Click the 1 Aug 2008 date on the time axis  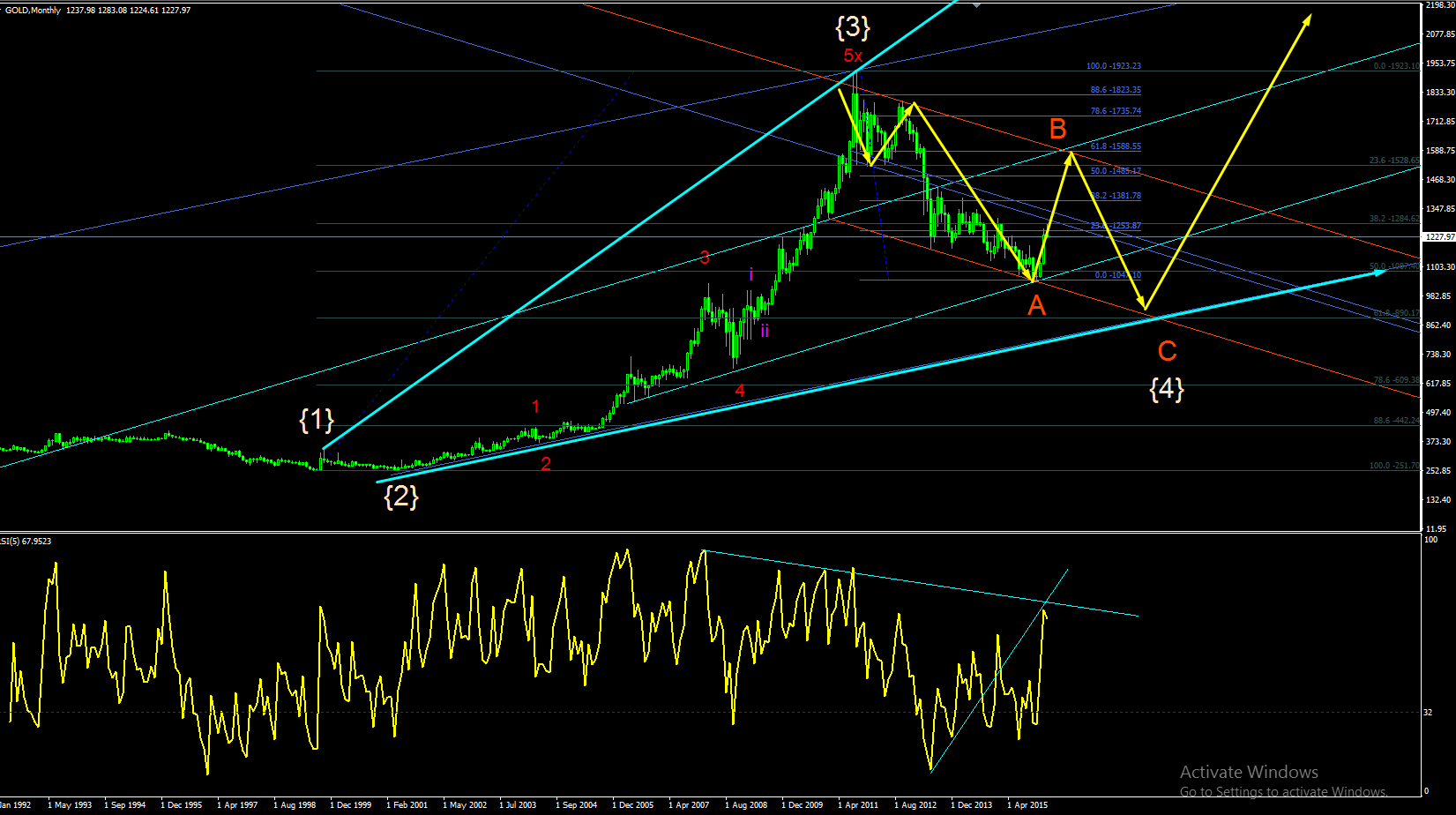pyautogui.click(x=746, y=804)
